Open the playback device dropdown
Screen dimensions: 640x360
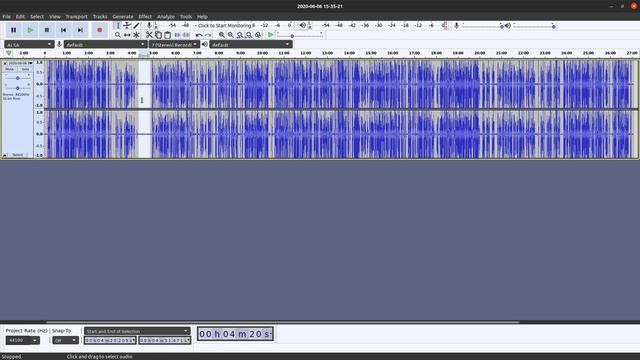(251, 44)
